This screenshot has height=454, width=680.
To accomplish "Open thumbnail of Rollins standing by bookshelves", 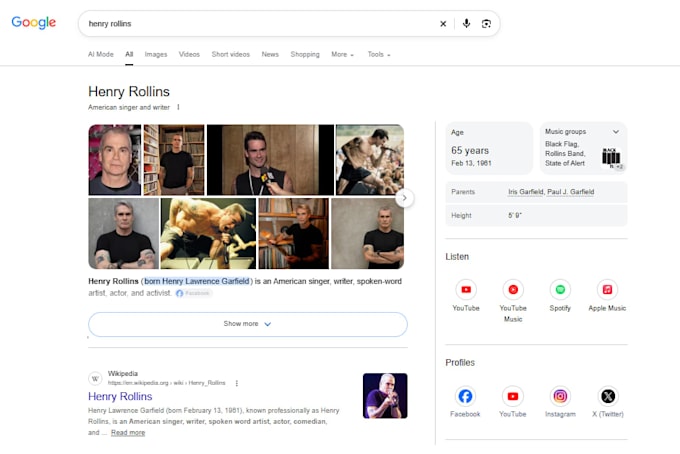I will point(174,160).
